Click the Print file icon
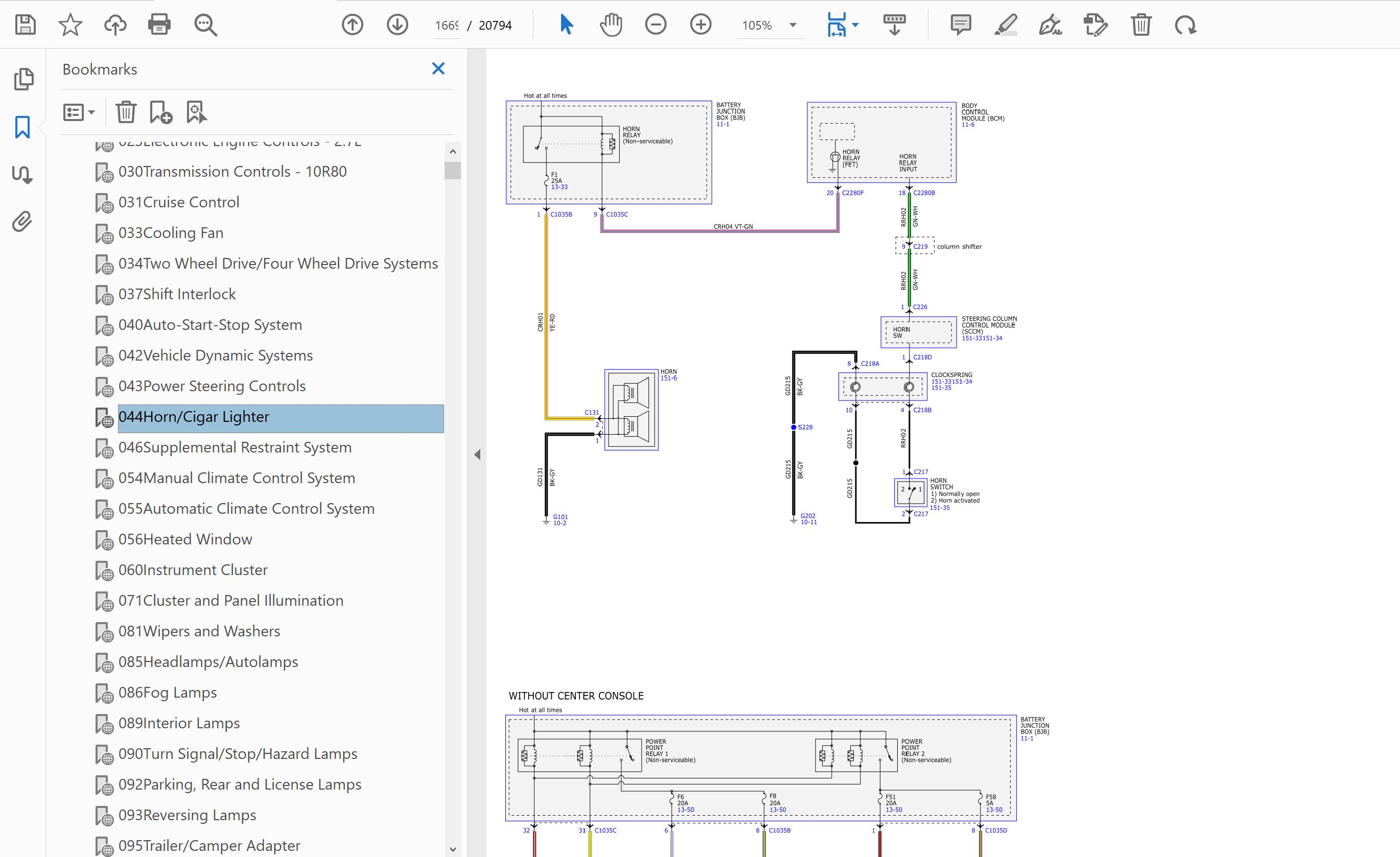Viewport: 1400px width, 857px height. (x=159, y=25)
